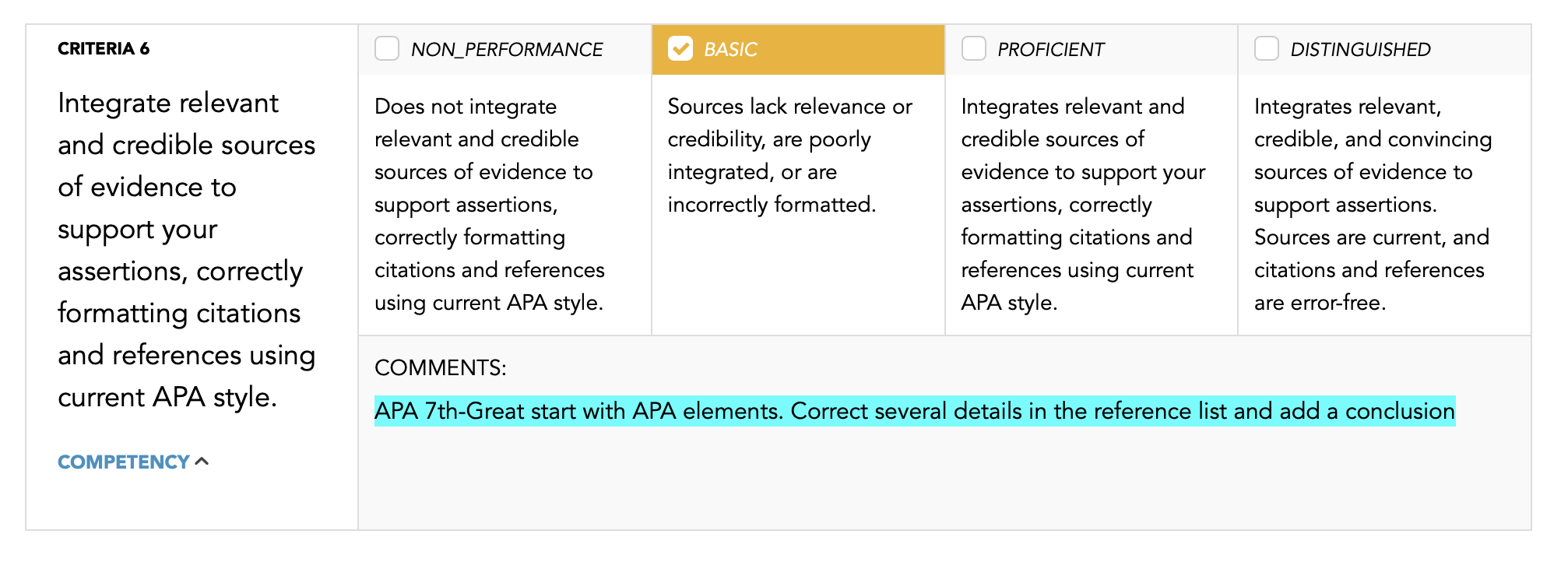Click the highlighted BASIC header label

(730, 50)
